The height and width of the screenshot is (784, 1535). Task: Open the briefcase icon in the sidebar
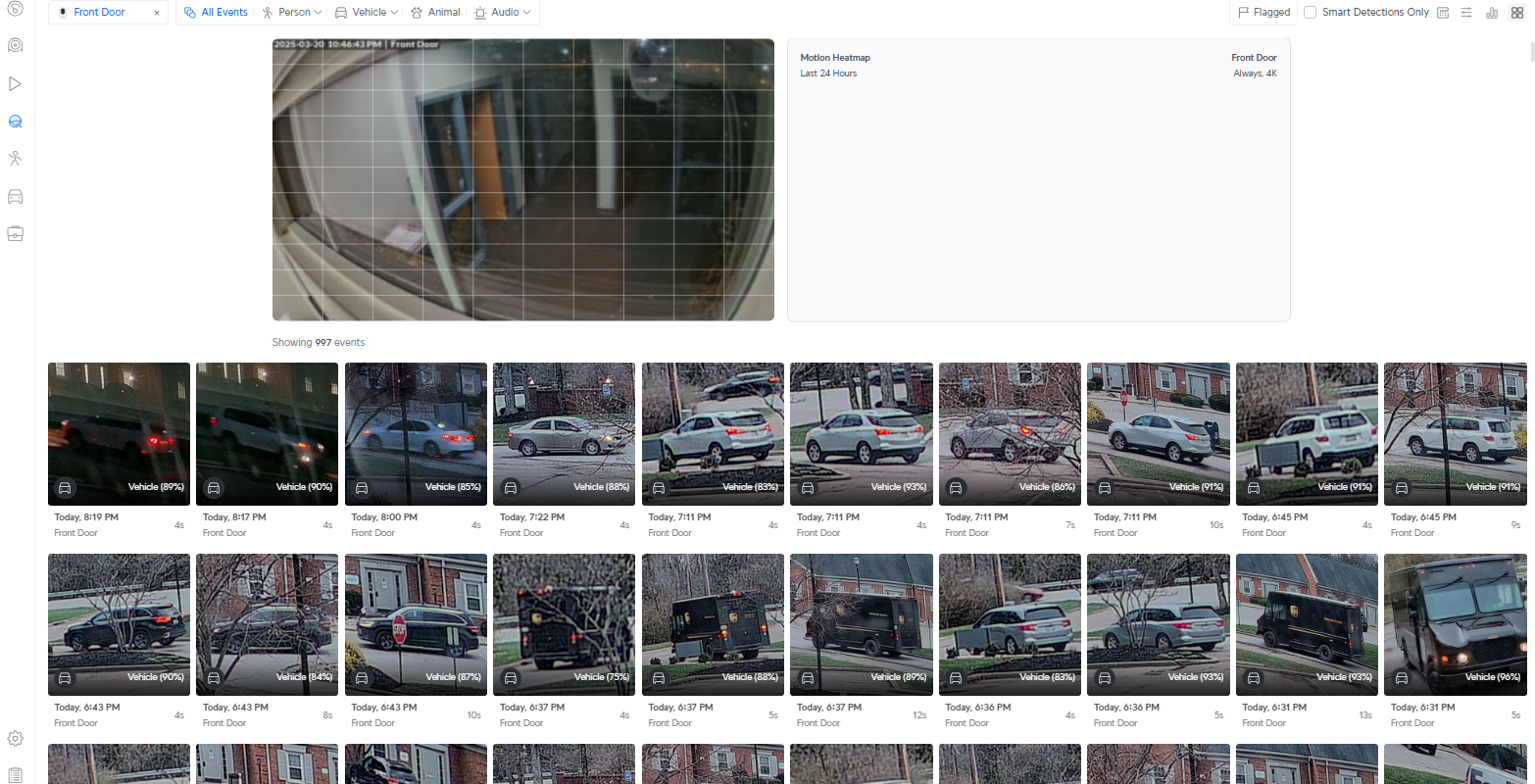pyautogui.click(x=15, y=234)
